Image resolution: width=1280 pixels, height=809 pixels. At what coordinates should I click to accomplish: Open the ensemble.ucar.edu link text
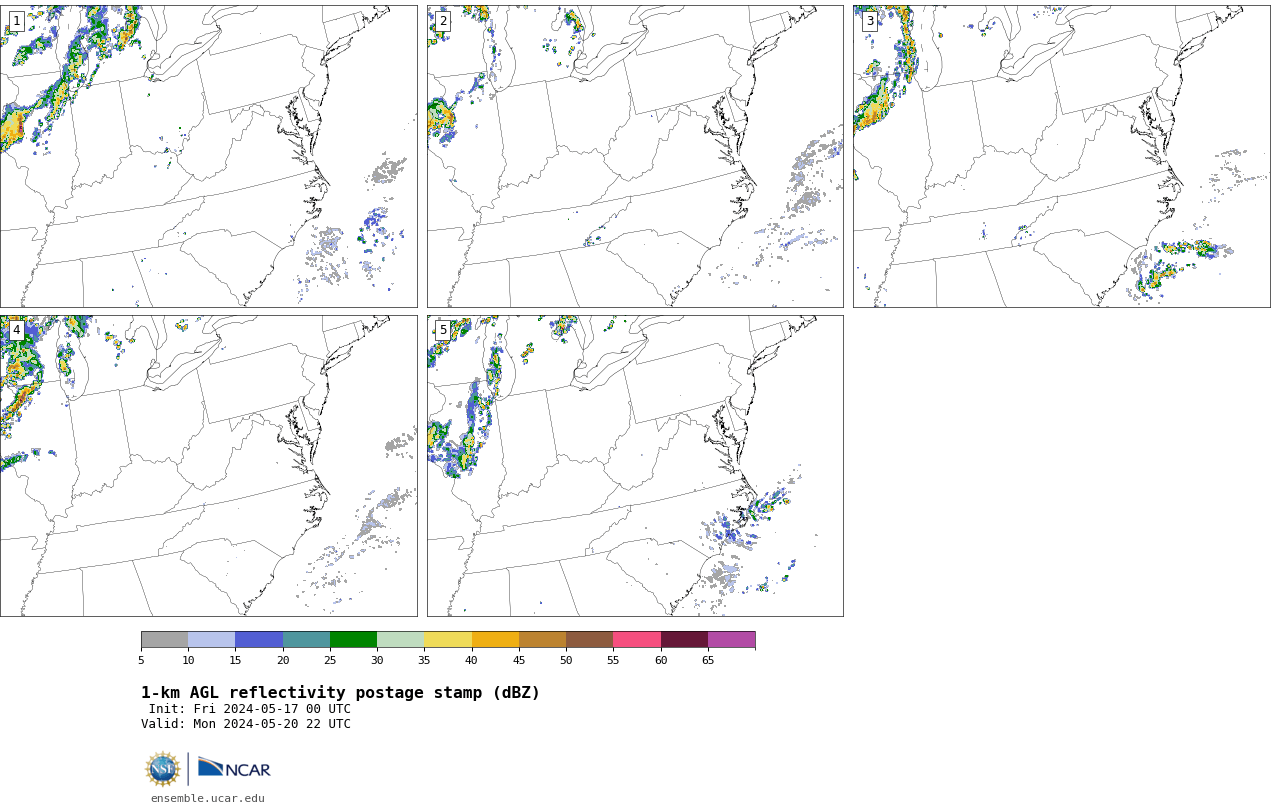coord(208,798)
